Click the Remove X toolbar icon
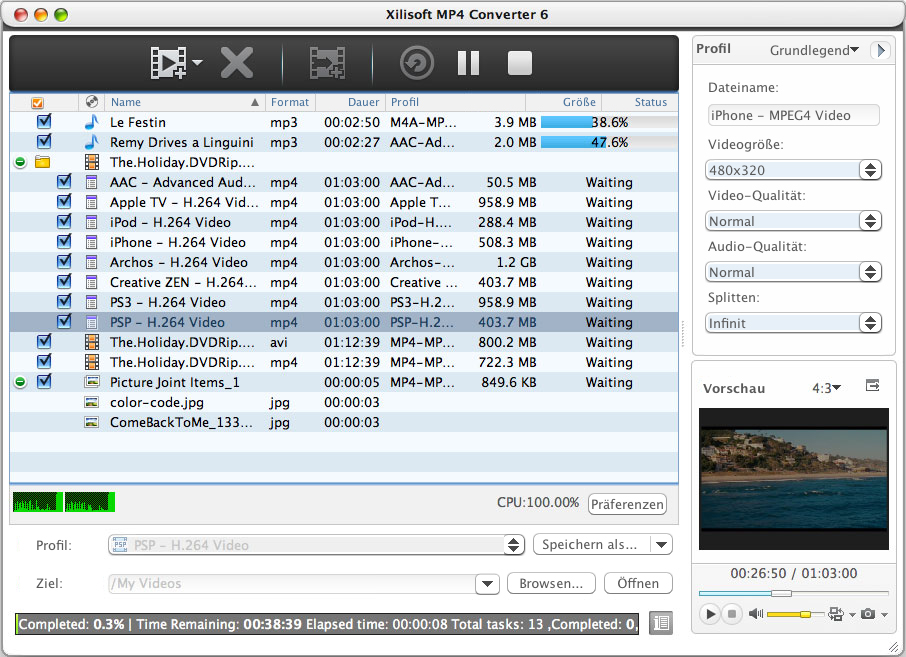This screenshot has height=657, width=906. pos(237,62)
